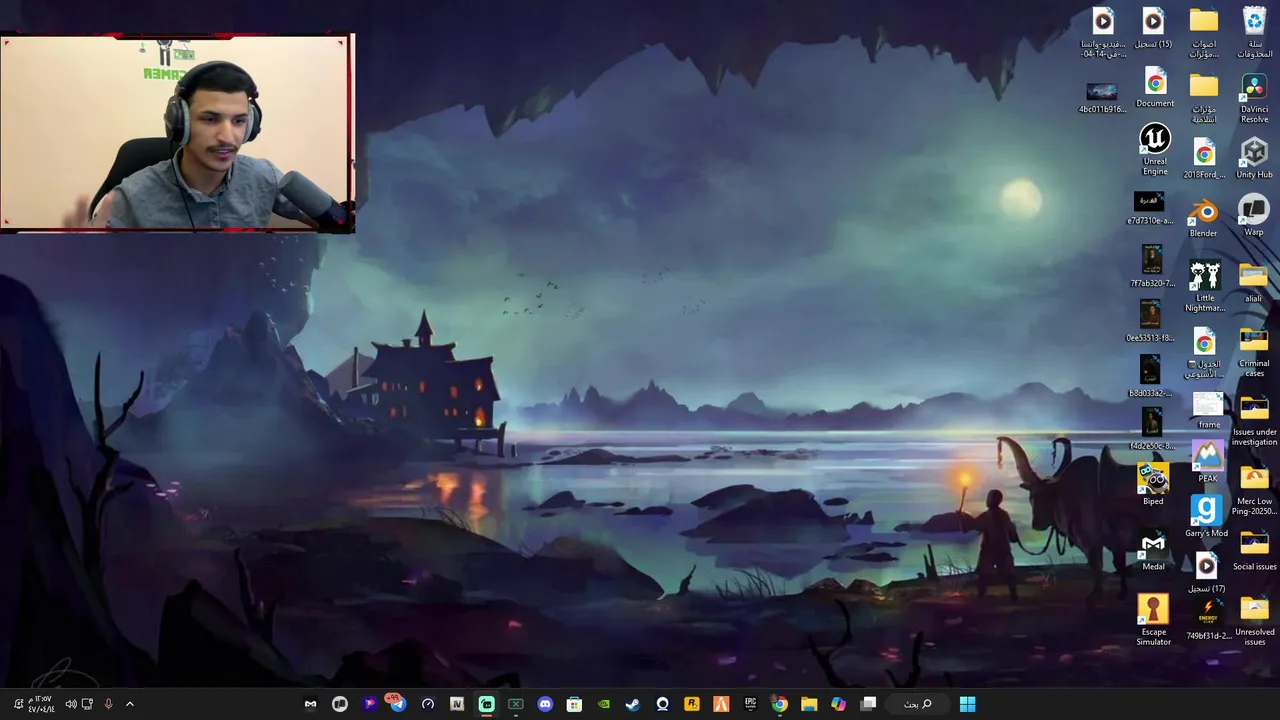The height and width of the screenshot is (720, 1280).
Task: Open the Warp desktop shortcut
Action: point(1253,216)
